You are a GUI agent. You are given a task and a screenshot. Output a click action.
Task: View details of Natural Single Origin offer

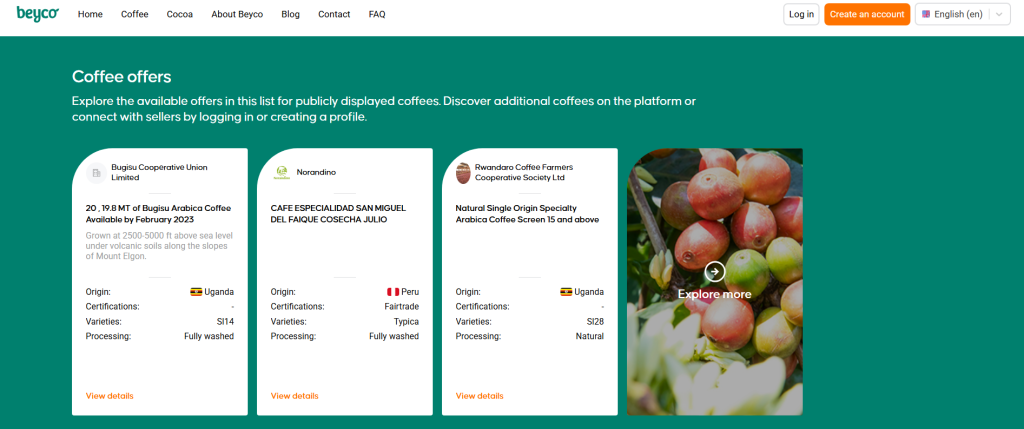[479, 396]
